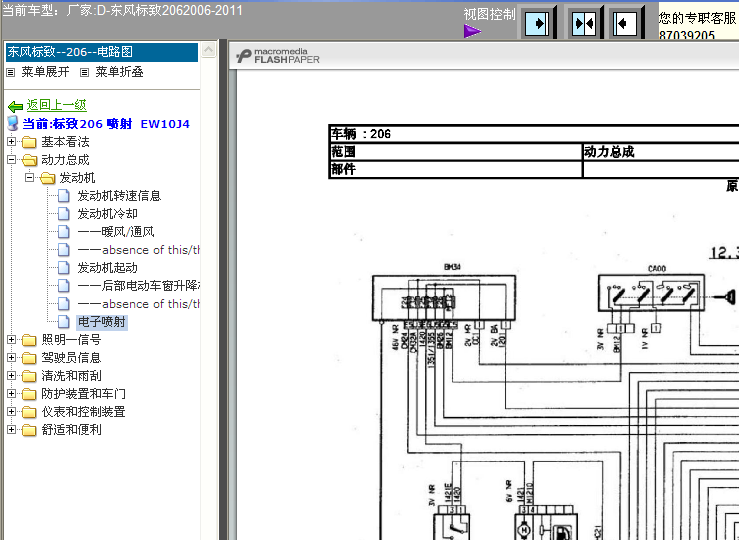Viewport: 739px width, 540px height.
Task: Collapse the 发动机 subfolder
Action: [x=29, y=178]
